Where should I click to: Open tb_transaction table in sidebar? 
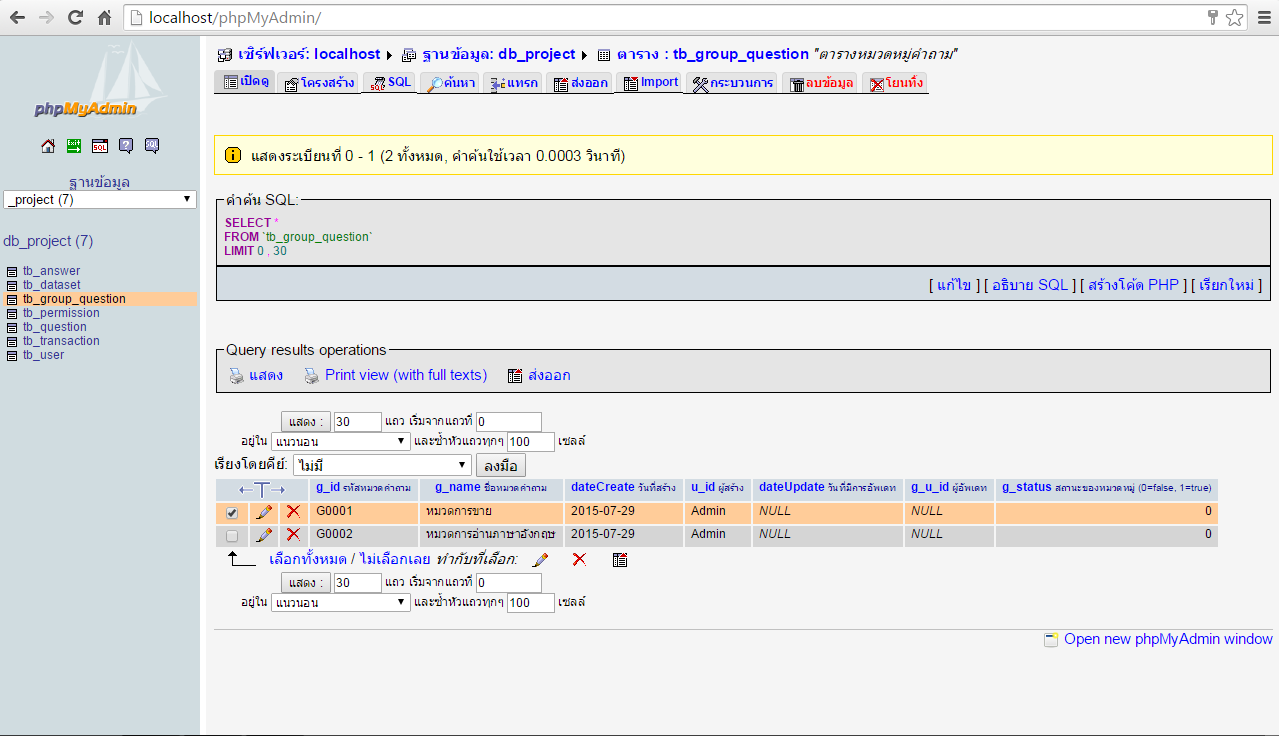pyautogui.click(x=62, y=341)
